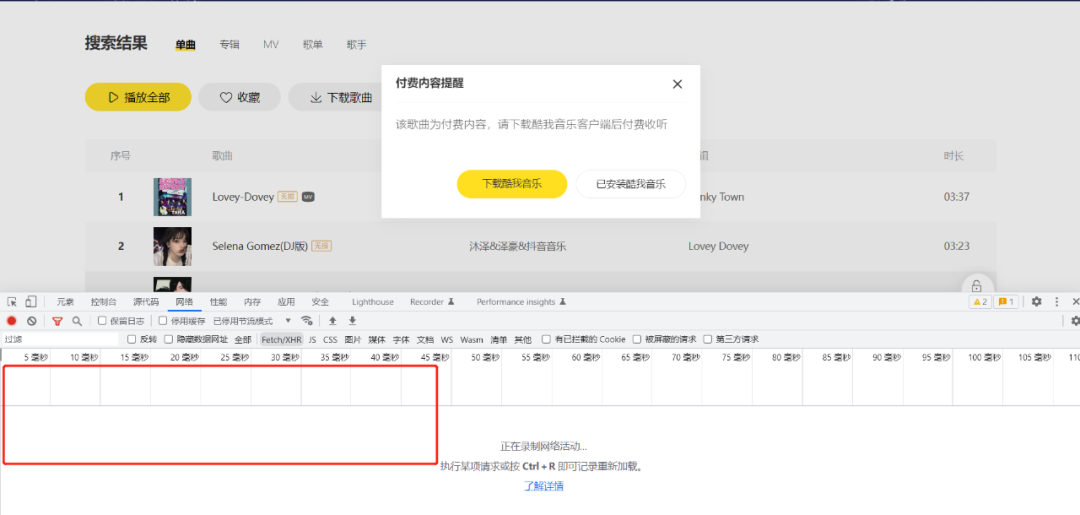Switch to the 元素 DevTools tab
The height and width of the screenshot is (515, 1080).
(x=65, y=302)
